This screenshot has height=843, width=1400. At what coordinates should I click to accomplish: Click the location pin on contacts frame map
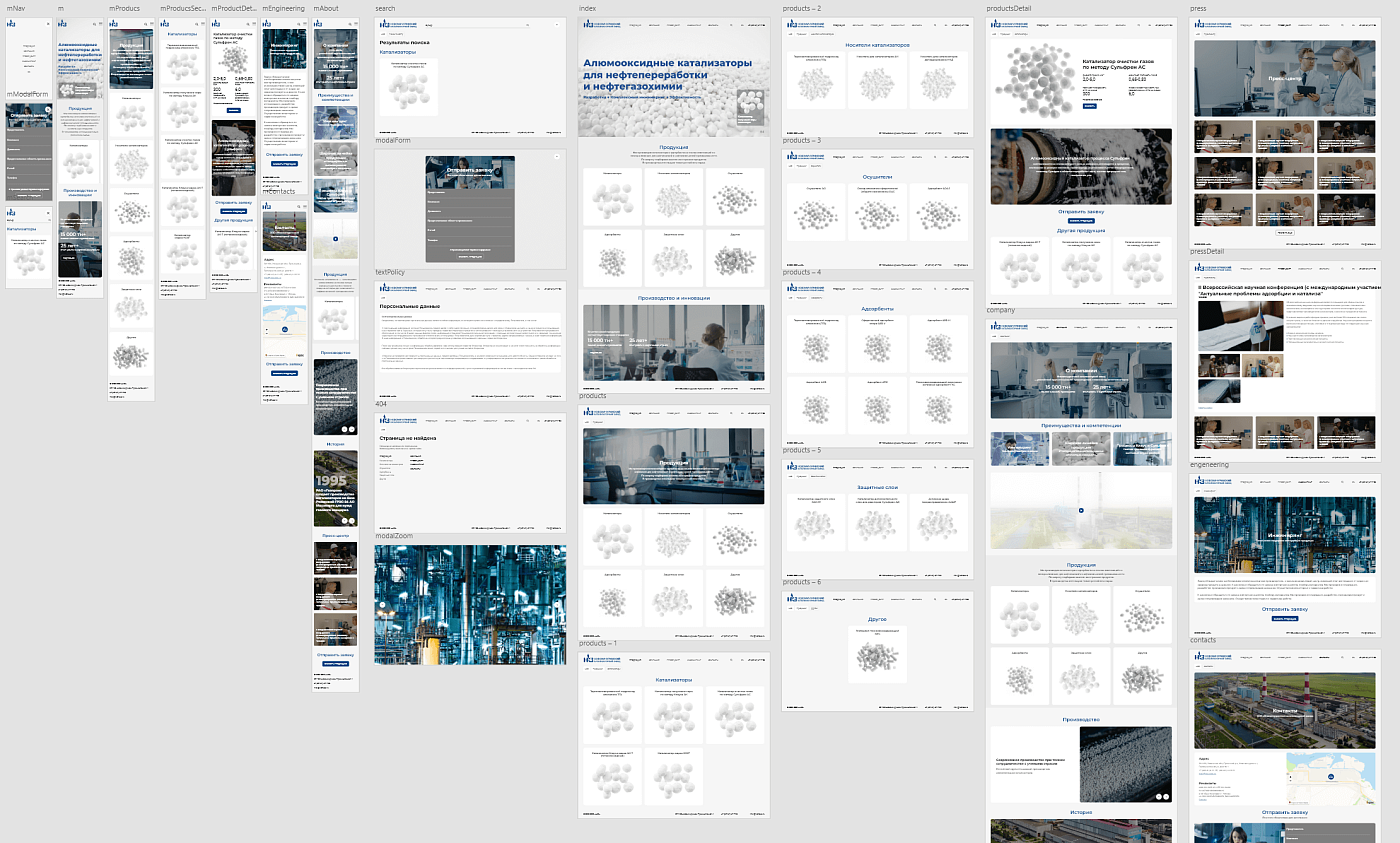point(1330,776)
